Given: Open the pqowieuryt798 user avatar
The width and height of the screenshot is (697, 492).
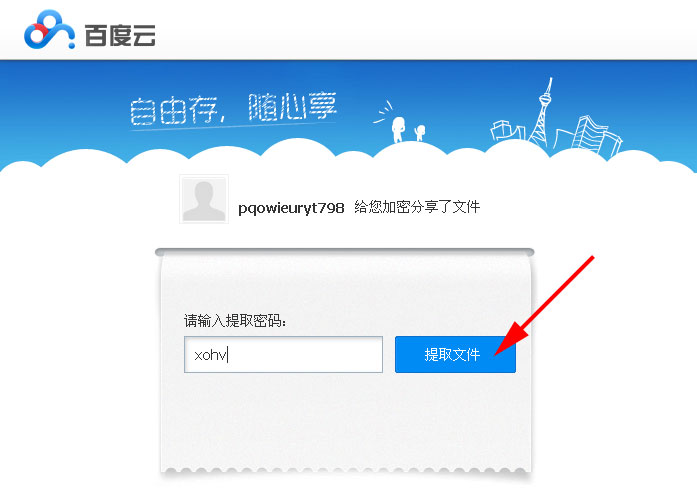Looking at the screenshot, I should [204, 199].
